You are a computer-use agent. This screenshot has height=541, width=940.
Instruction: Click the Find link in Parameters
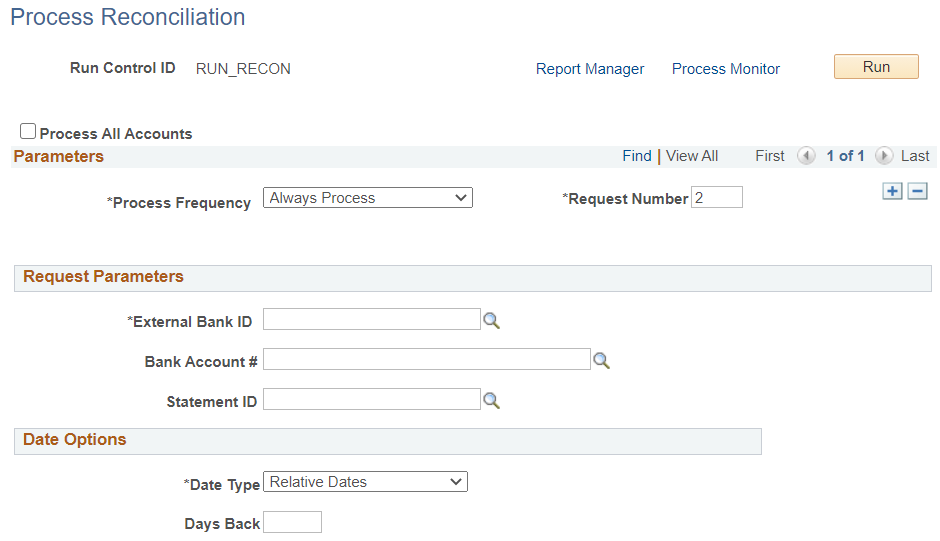[x=637, y=156]
